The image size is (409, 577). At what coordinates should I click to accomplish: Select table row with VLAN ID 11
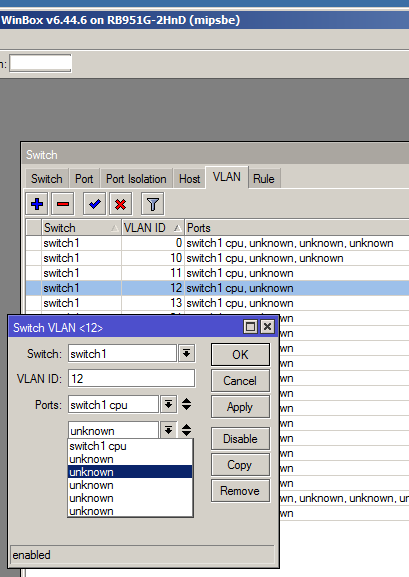[217, 273]
